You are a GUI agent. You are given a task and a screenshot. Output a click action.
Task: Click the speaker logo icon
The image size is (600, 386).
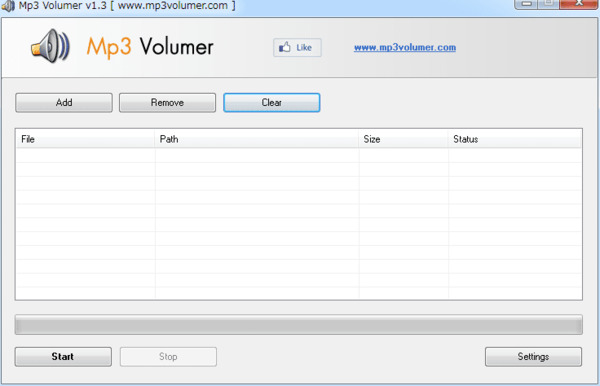coord(51,46)
